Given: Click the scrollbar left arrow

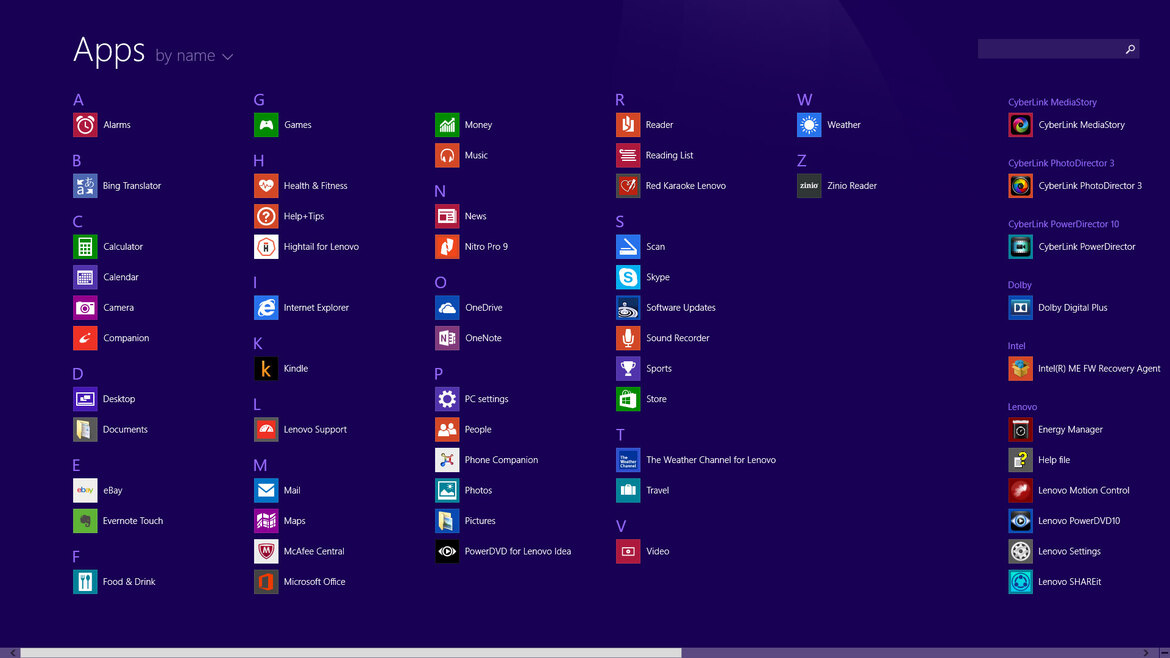Looking at the screenshot, I should 13,653.
